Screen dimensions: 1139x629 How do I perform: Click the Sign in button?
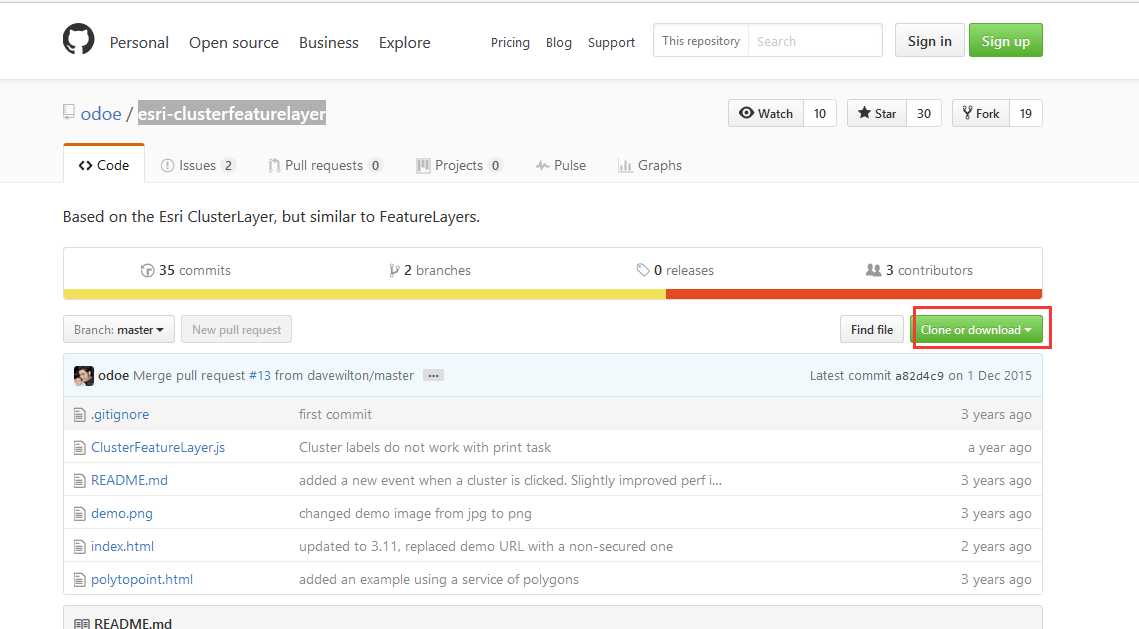click(929, 41)
